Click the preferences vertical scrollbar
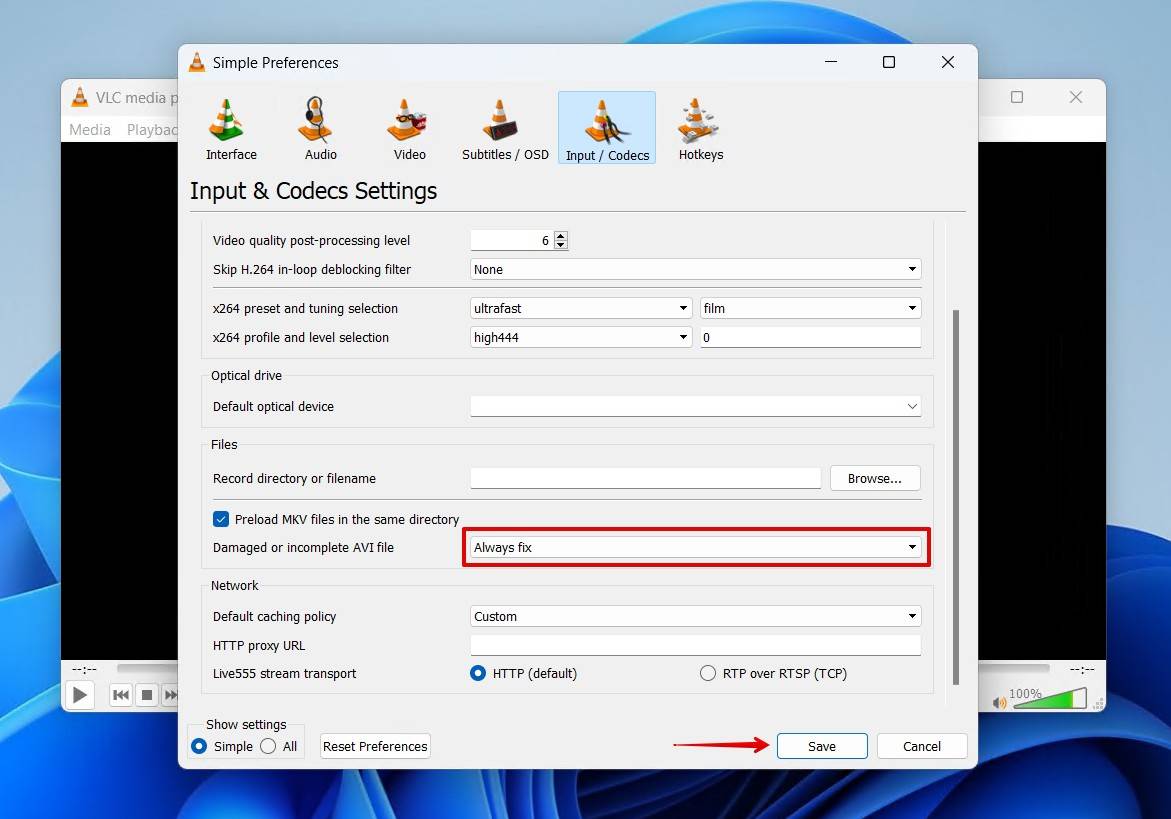1171x819 pixels. [x=955, y=496]
